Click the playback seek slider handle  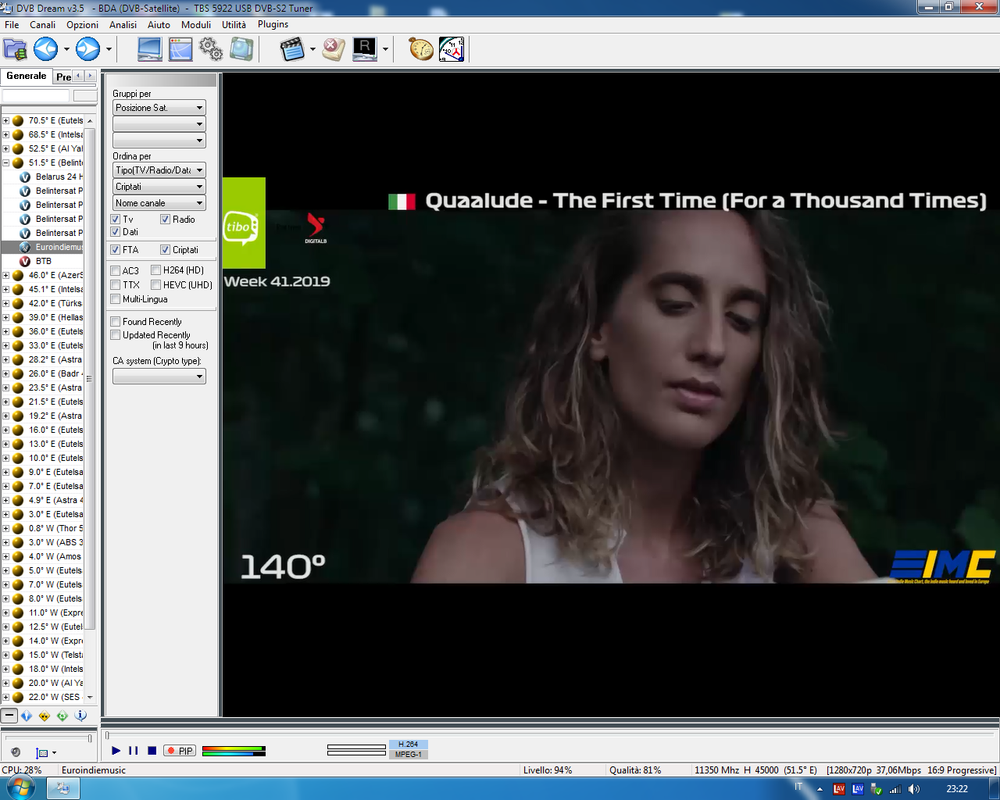(107, 736)
